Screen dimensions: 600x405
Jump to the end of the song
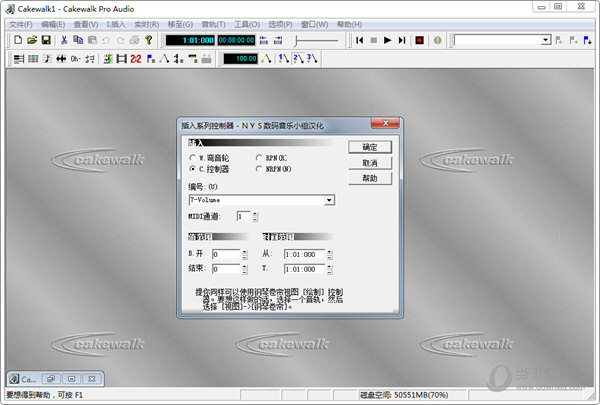[402, 40]
